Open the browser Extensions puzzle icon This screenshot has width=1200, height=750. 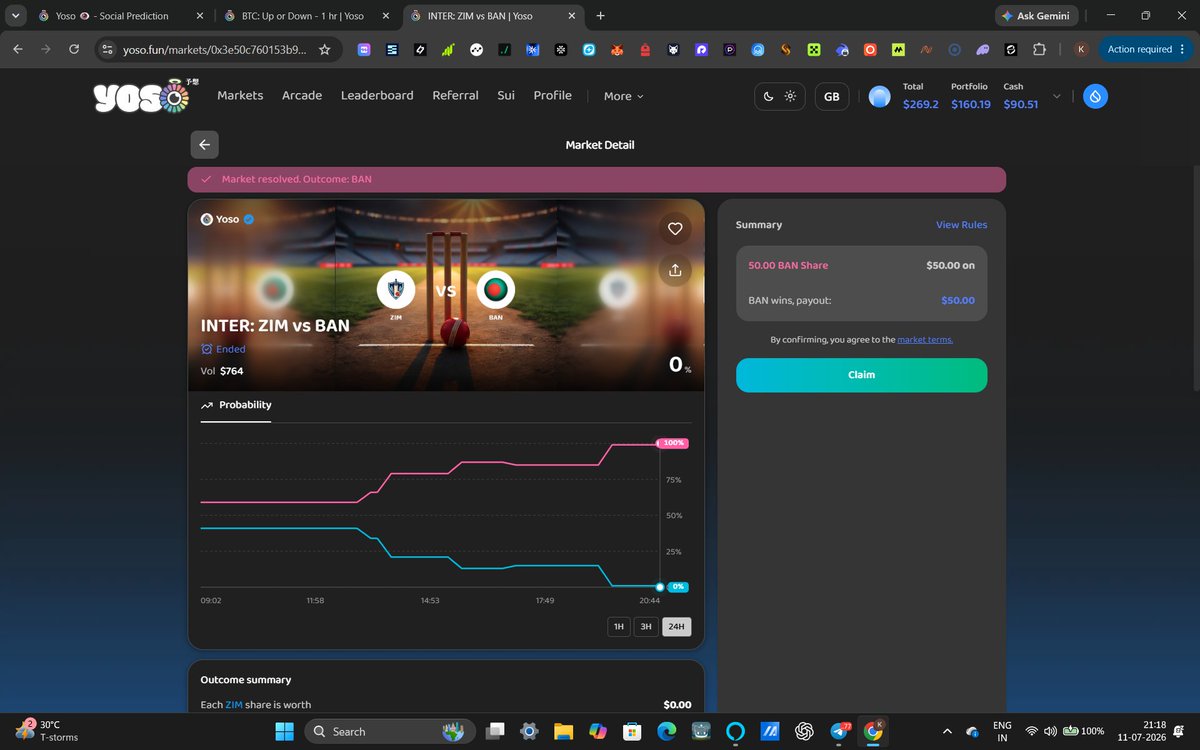coord(1039,49)
